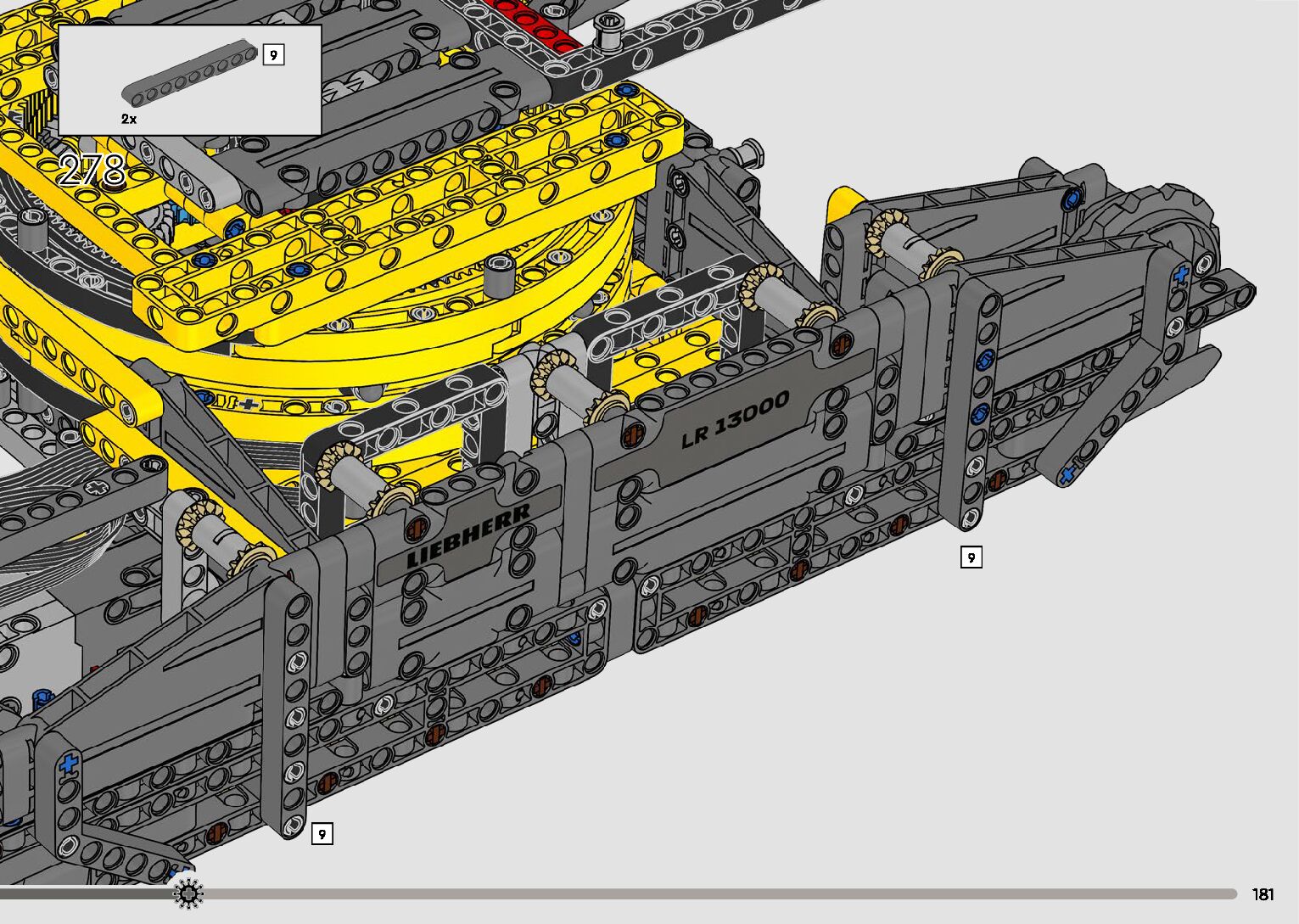Screen dimensions: 1299x924
Task: Click the 9 label below the left vertical beam
Action: point(322,834)
